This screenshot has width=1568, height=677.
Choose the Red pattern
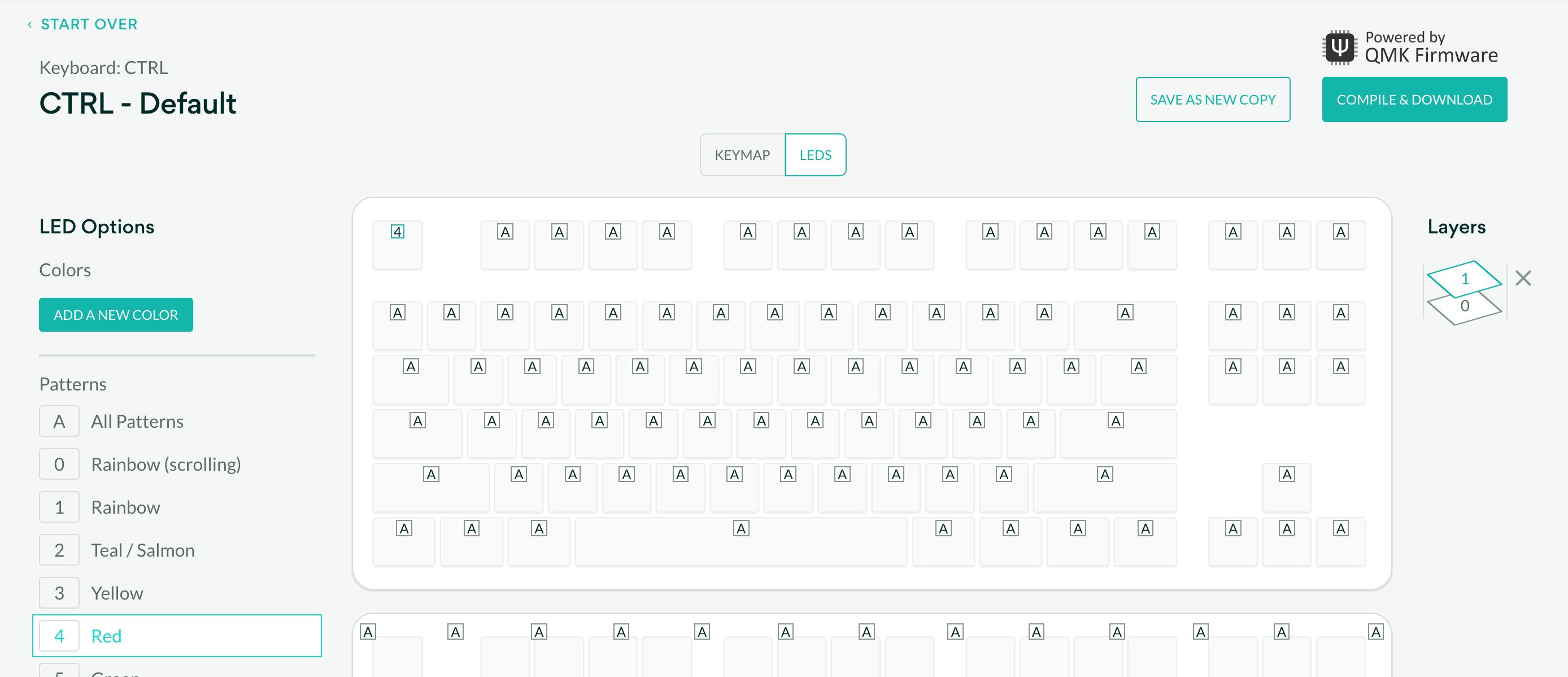[x=107, y=636]
